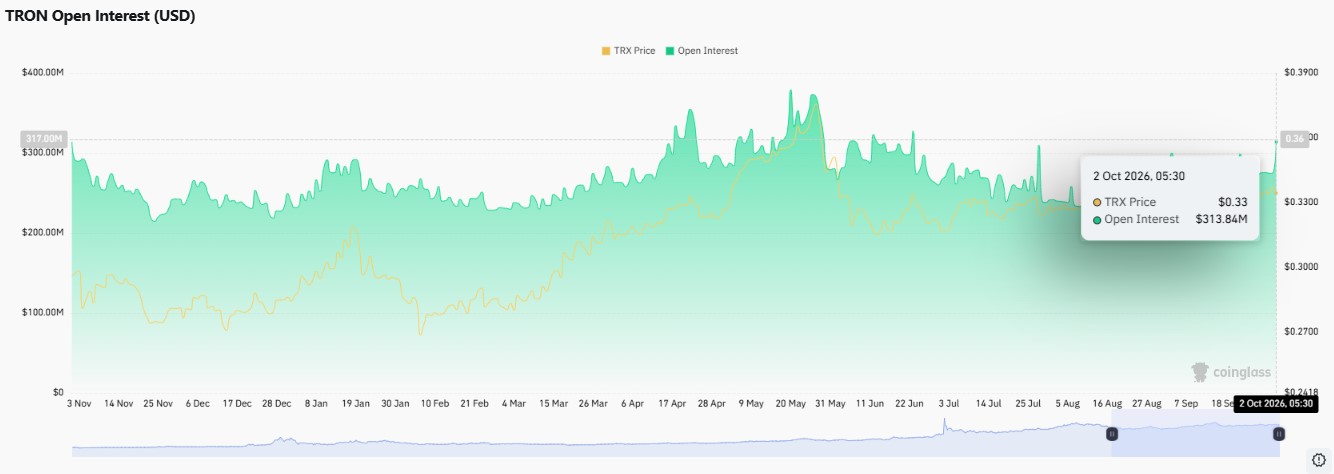Viewport: 1334px width, 474px height.
Task: Click the 'TRX Price' row label inside the tooltip
Action: (x=1130, y=202)
